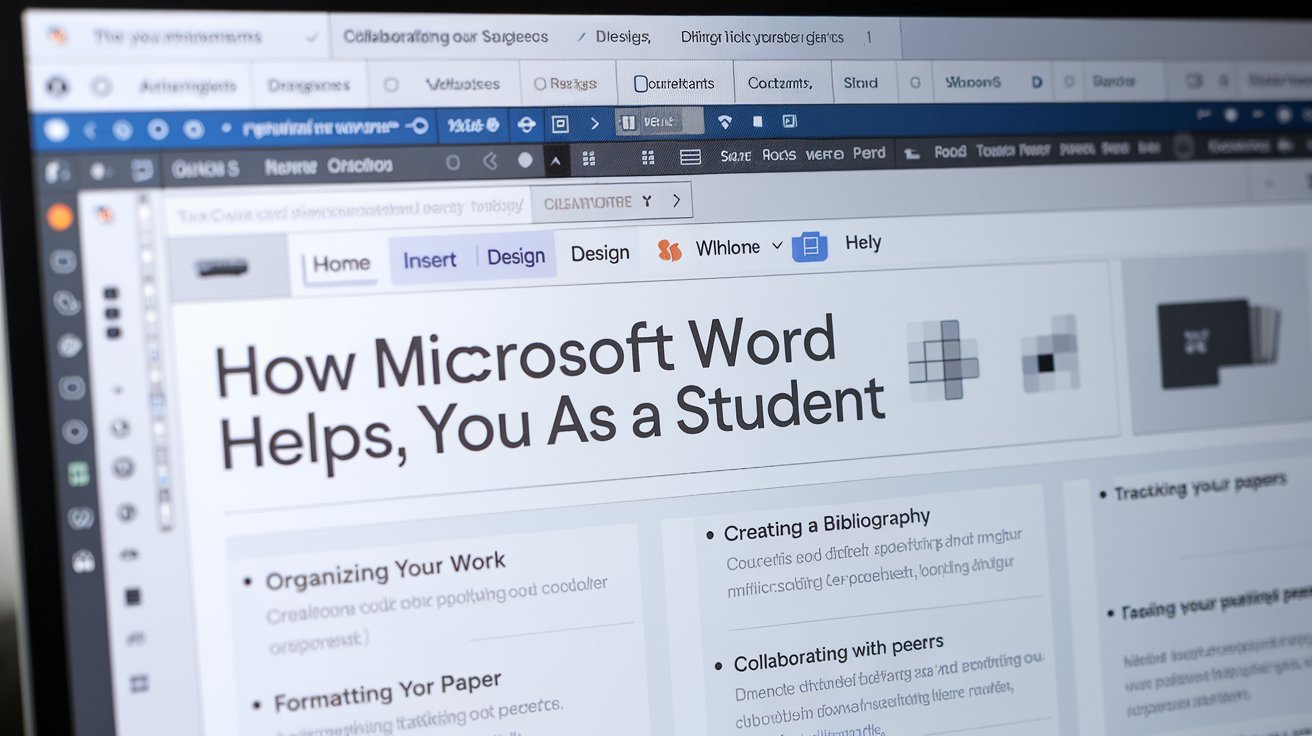Switch to the Insert tab
Viewport: 1312px width, 736px height.
[x=430, y=259]
